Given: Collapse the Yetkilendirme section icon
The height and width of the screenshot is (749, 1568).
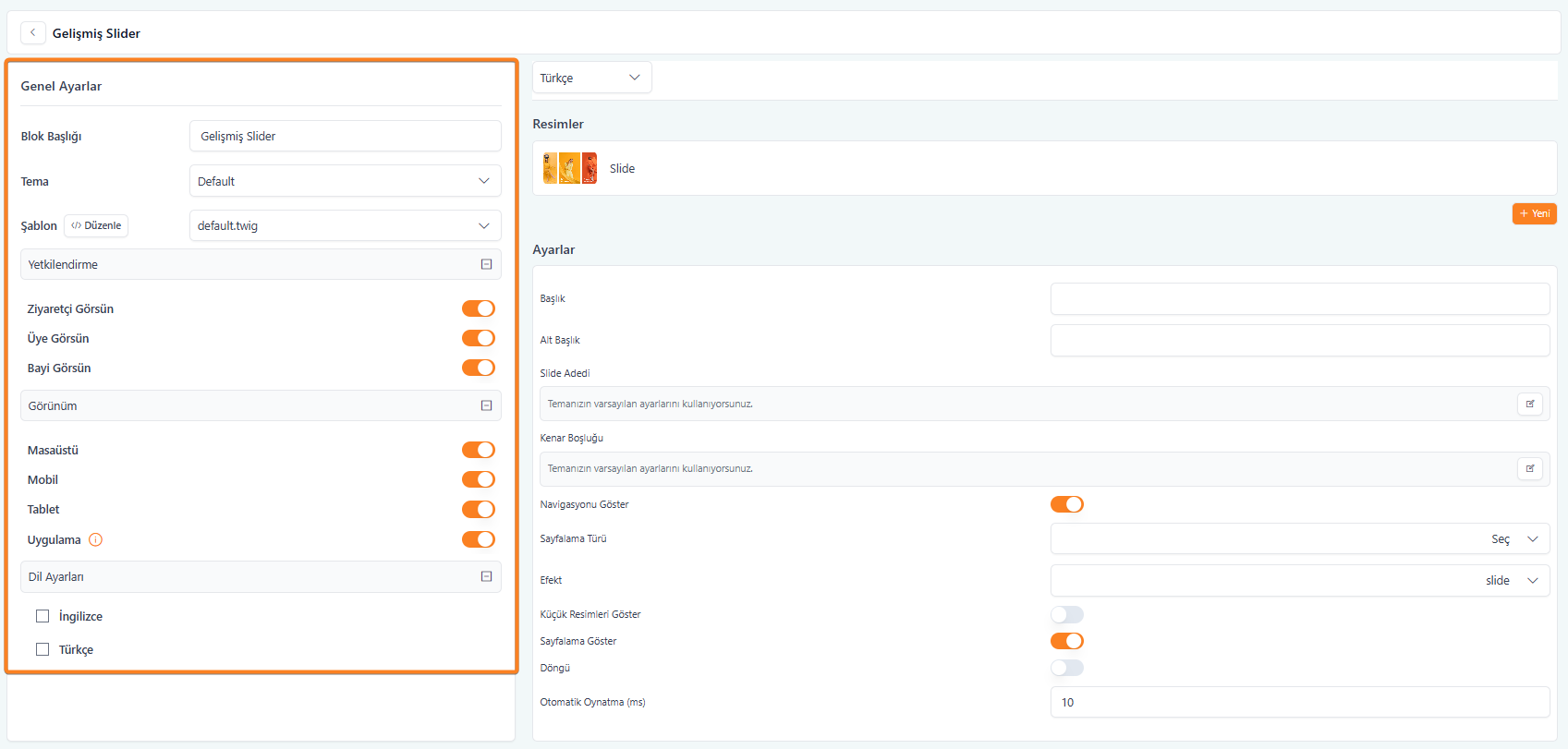Looking at the screenshot, I should tap(486, 264).
